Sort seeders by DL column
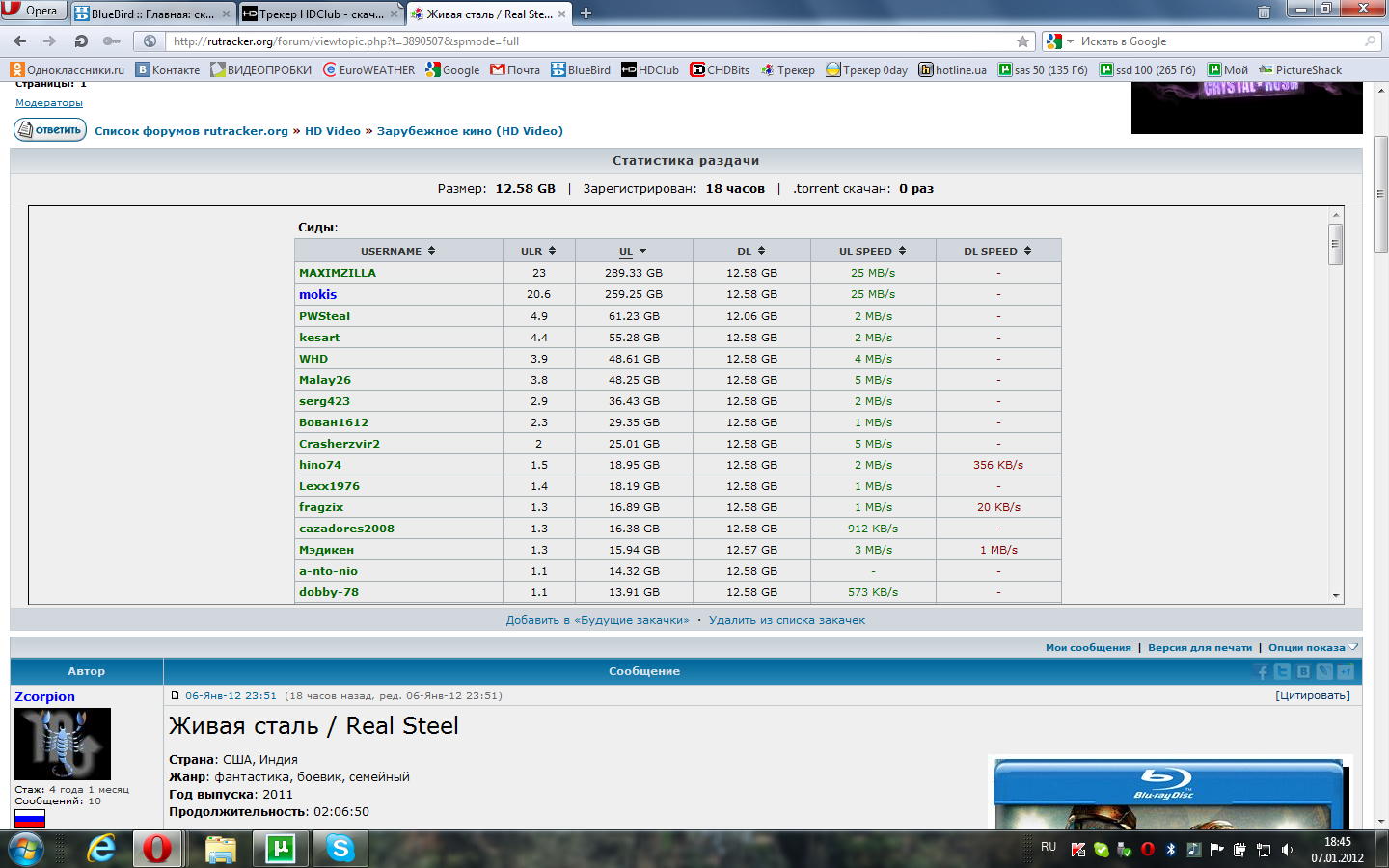 coord(751,251)
